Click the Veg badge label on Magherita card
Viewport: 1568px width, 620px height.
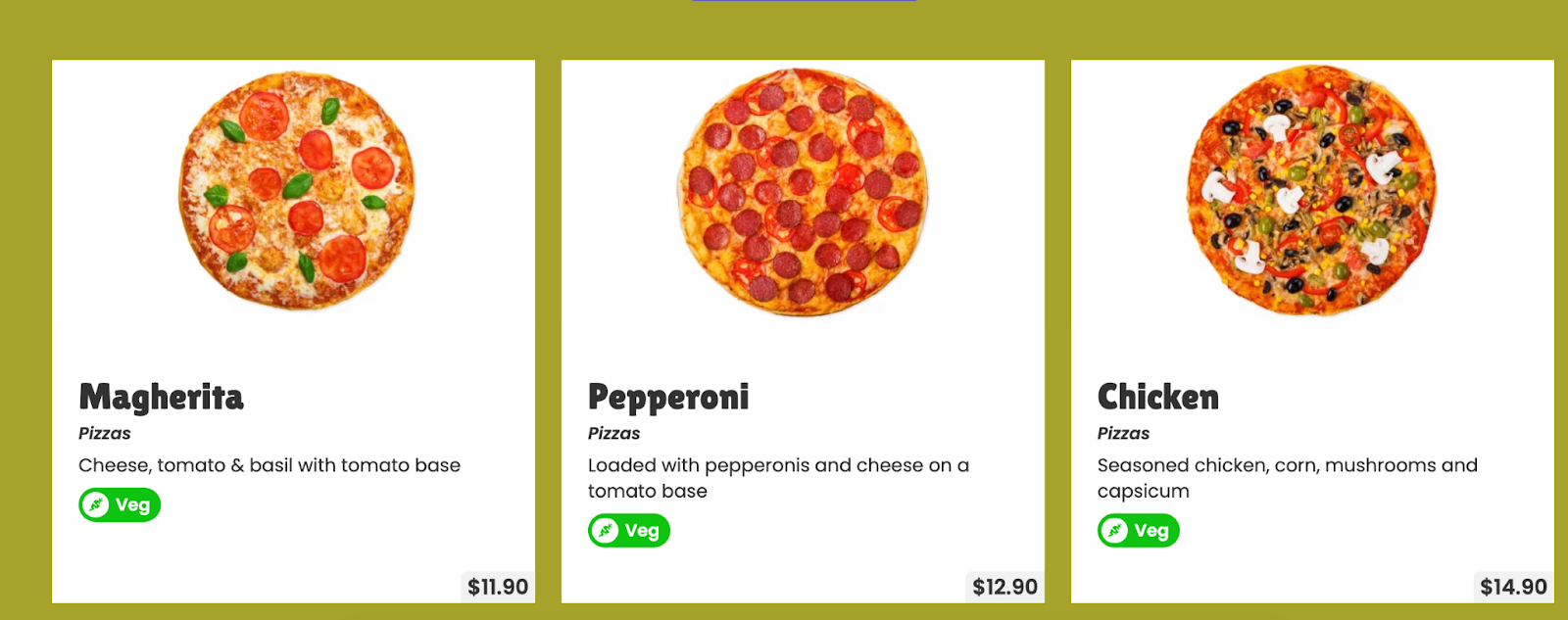tap(132, 505)
